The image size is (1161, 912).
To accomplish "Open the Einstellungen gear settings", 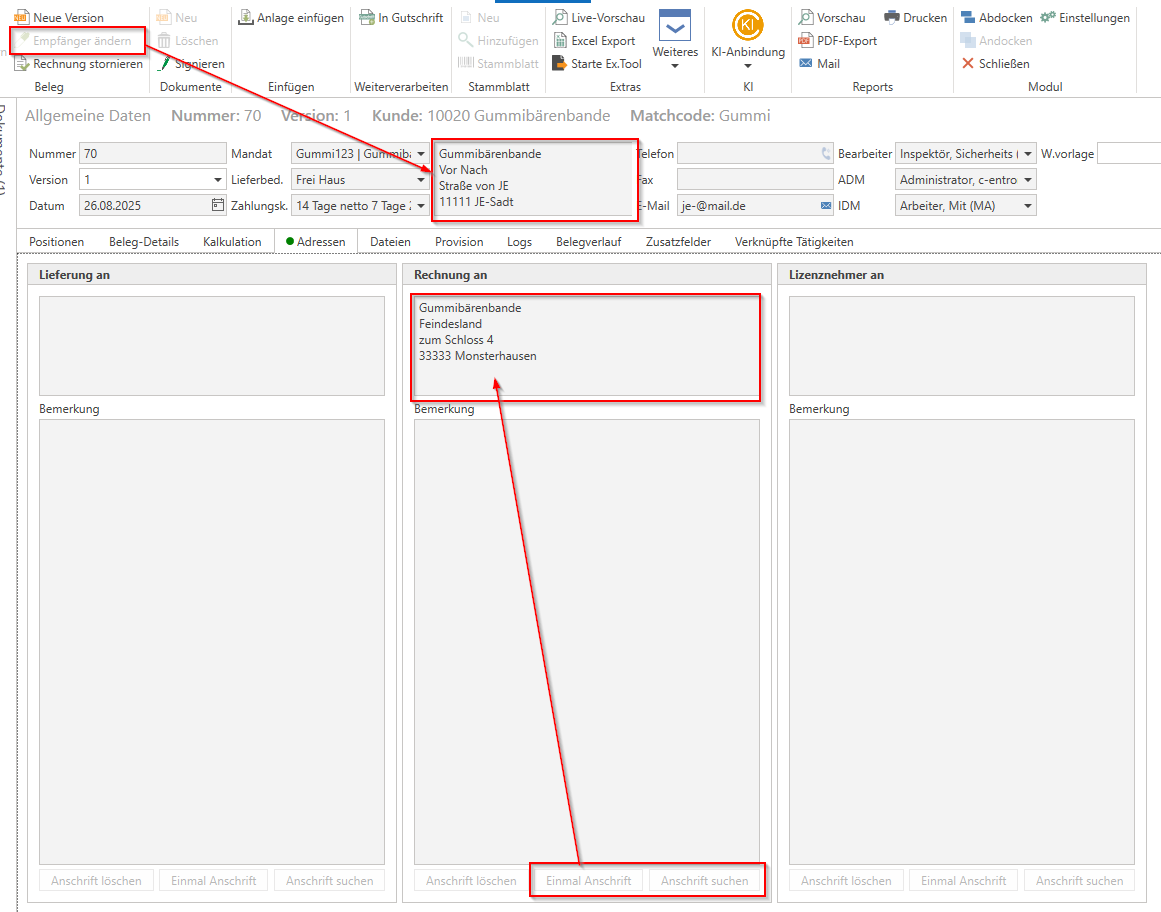I will tap(1085, 18).
